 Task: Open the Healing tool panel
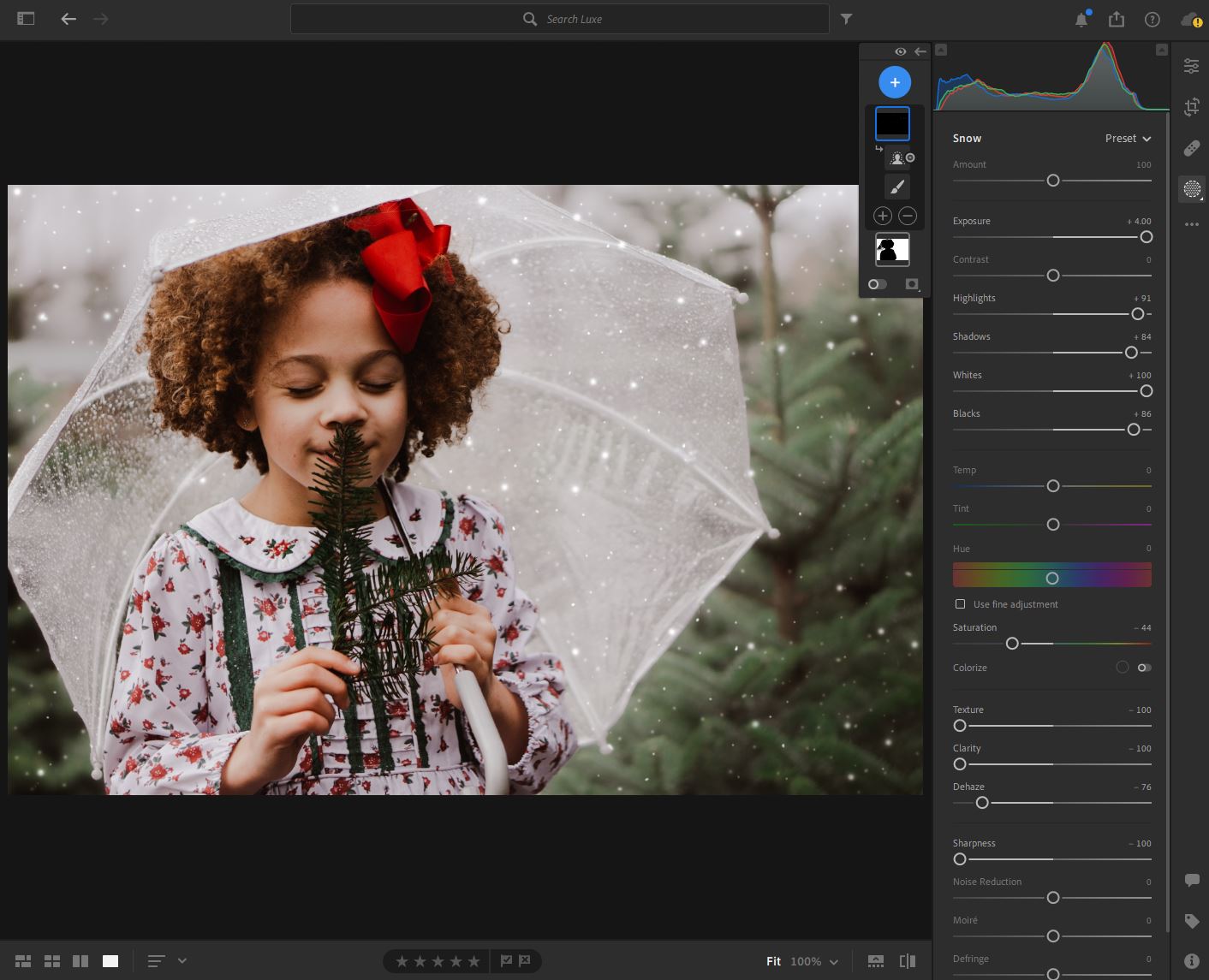point(1191,148)
